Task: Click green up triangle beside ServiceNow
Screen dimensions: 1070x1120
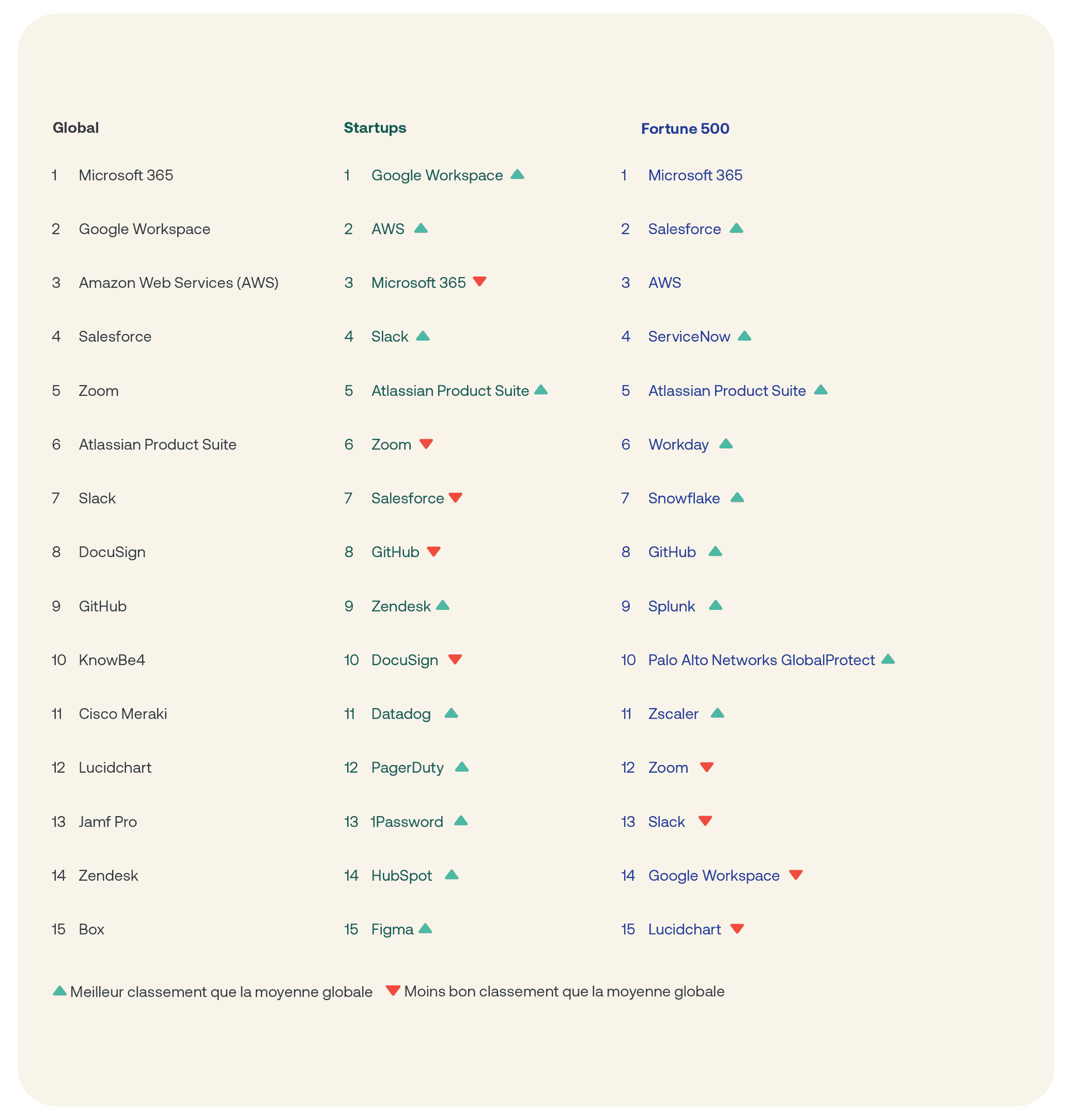Action: point(745,336)
